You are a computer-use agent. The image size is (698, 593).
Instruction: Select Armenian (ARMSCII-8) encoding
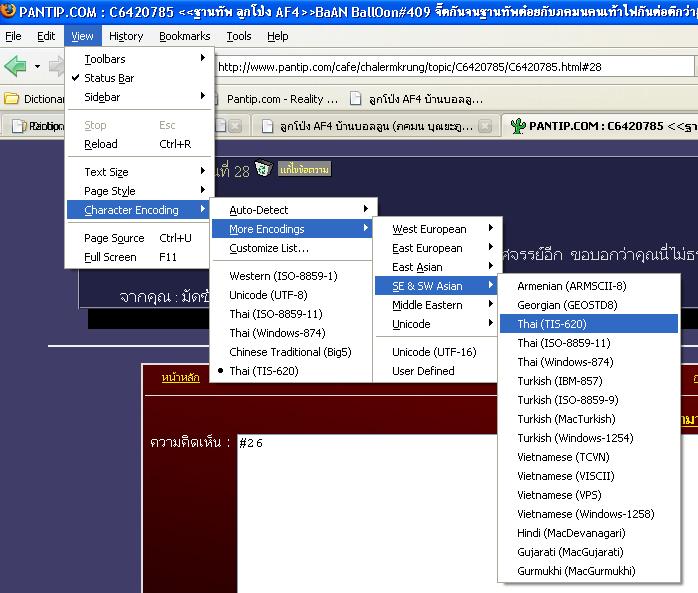pos(589,286)
